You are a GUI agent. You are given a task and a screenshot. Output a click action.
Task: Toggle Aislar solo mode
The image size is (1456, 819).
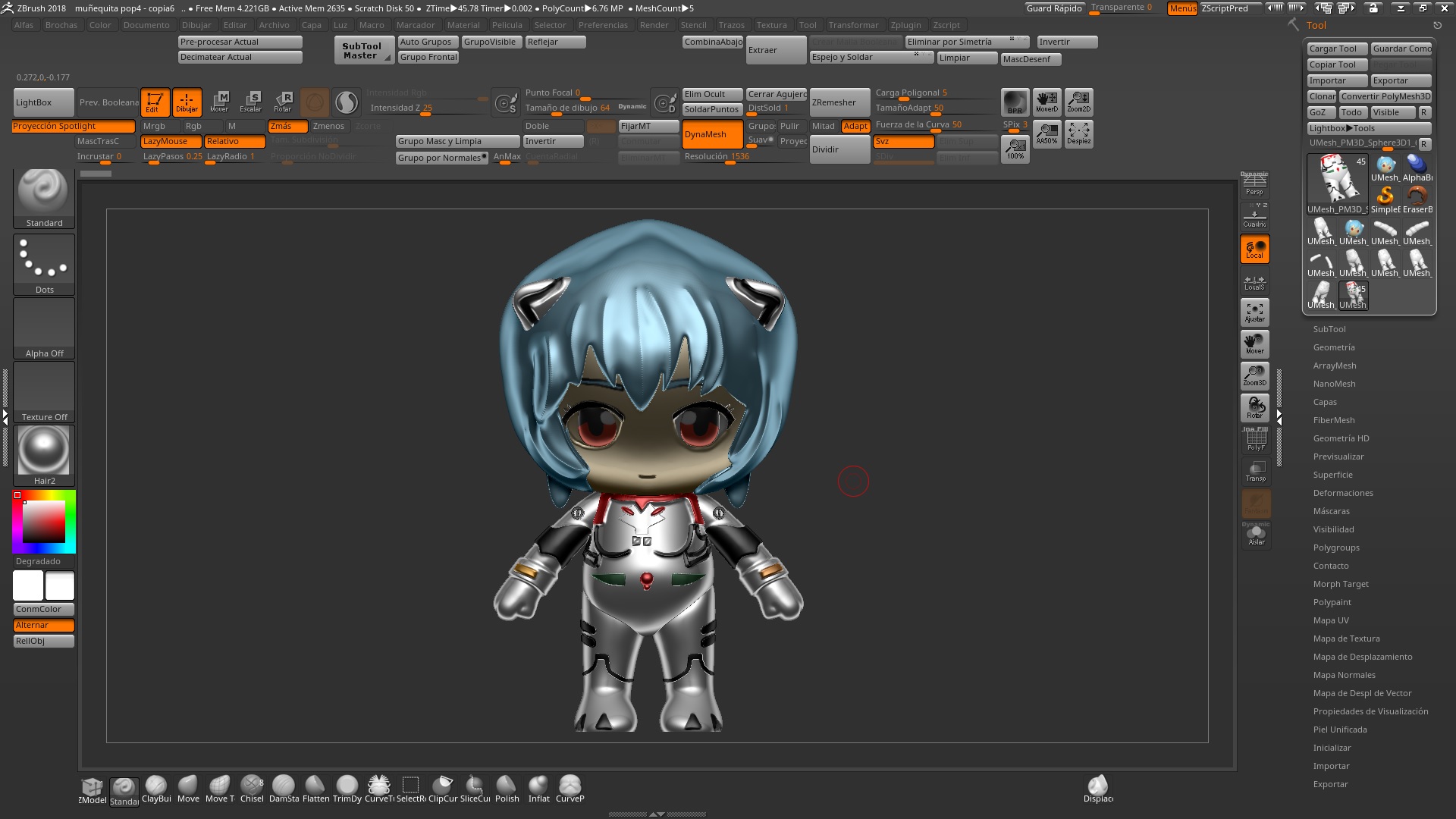pos(1256,535)
